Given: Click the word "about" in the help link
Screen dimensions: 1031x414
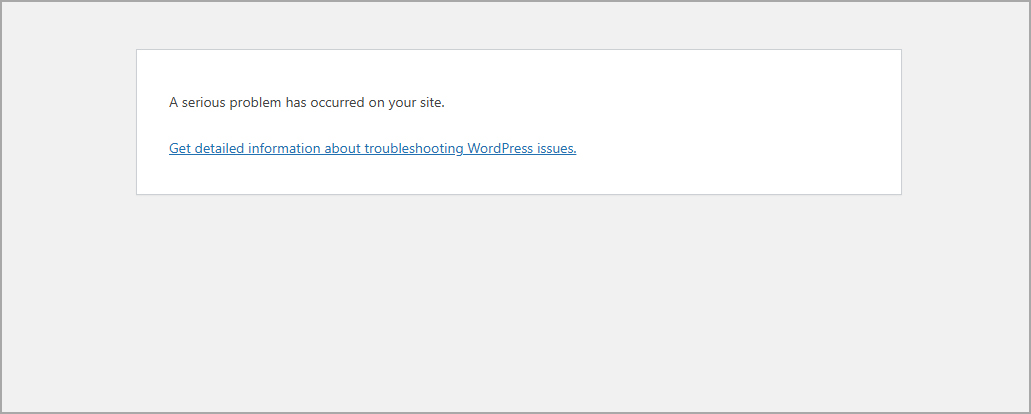Looking at the screenshot, I should 349,149.
